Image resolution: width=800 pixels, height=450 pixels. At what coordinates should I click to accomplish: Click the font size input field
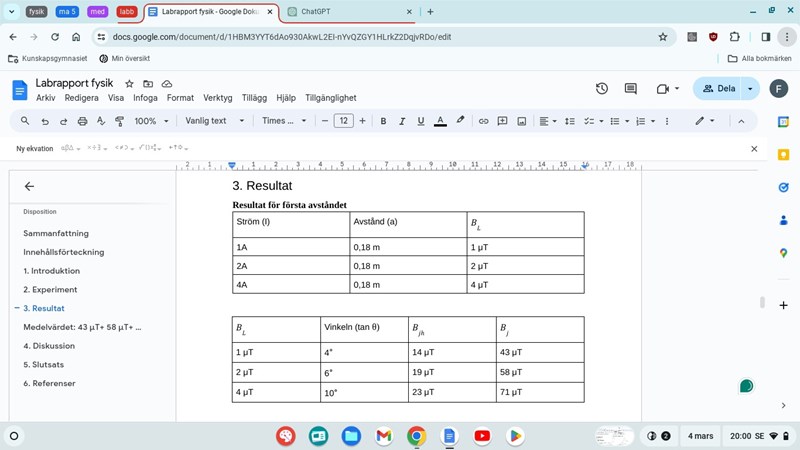coord(343,121)
